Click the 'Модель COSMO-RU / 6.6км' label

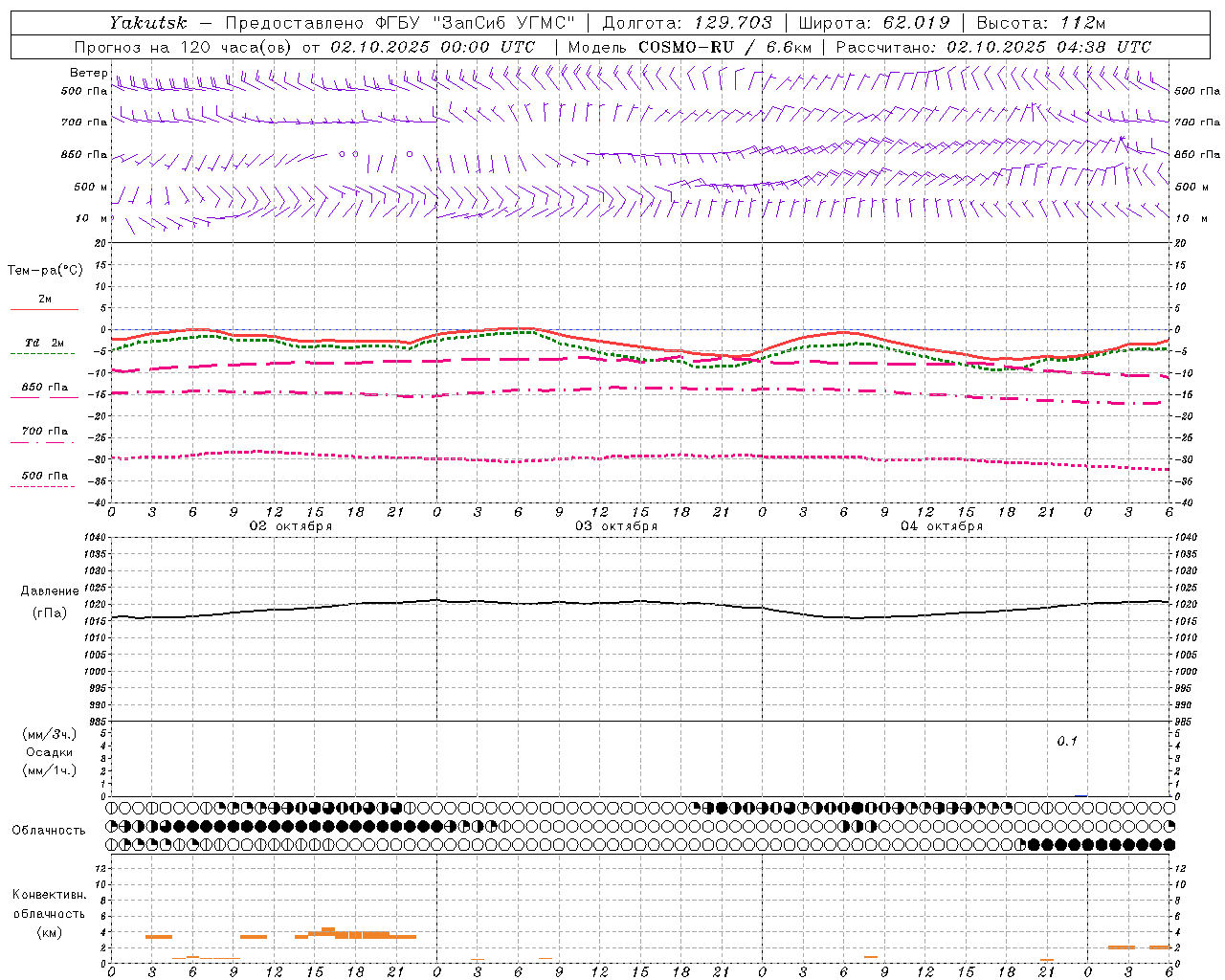689,47
